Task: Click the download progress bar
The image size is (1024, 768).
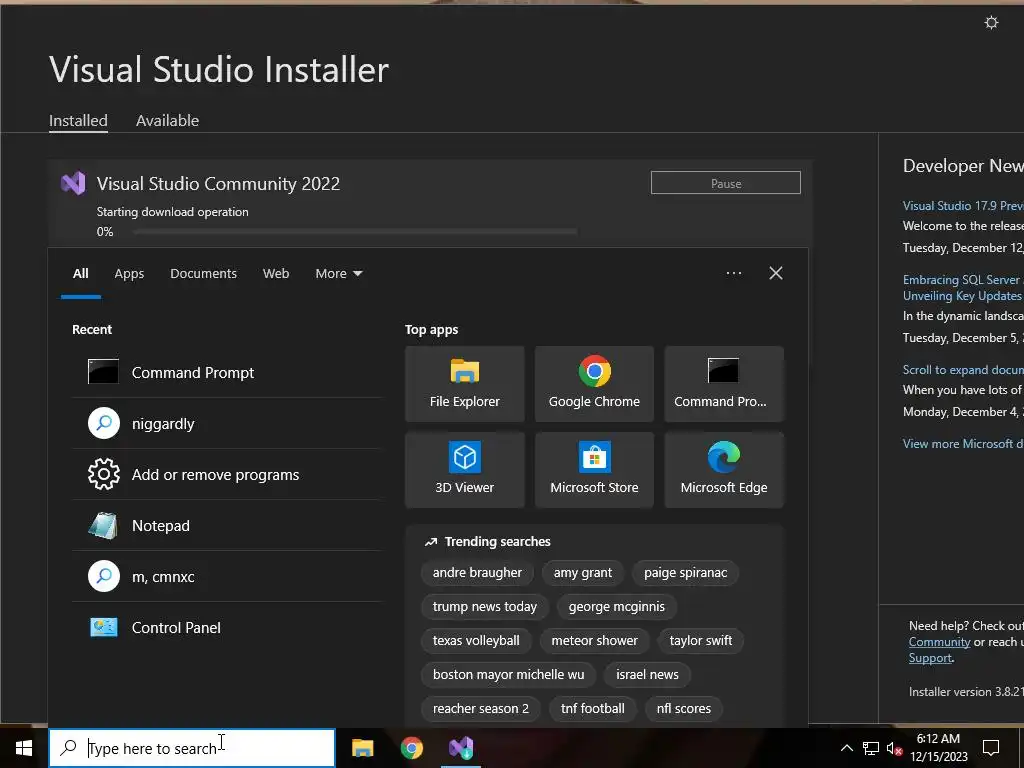Action: coord(355,231)
